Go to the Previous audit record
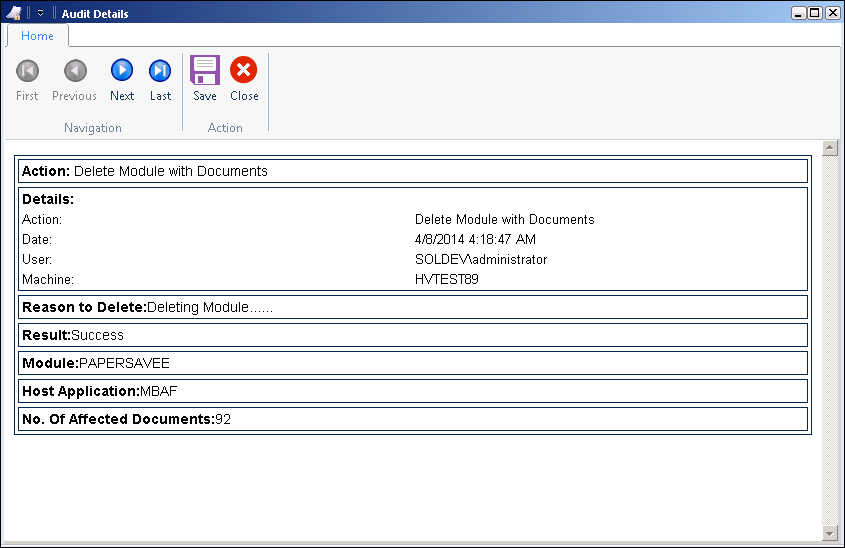Image resolution: width=845 pixels, height=548 pixels. pyautogui.click(x=74, y=80)
